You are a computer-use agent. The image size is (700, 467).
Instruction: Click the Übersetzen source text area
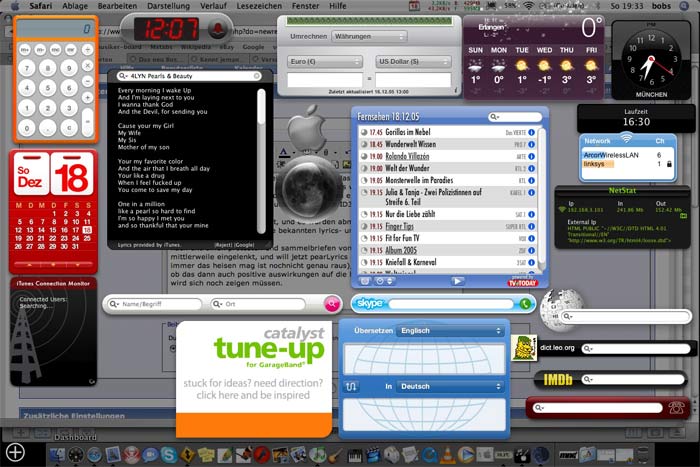424,359
